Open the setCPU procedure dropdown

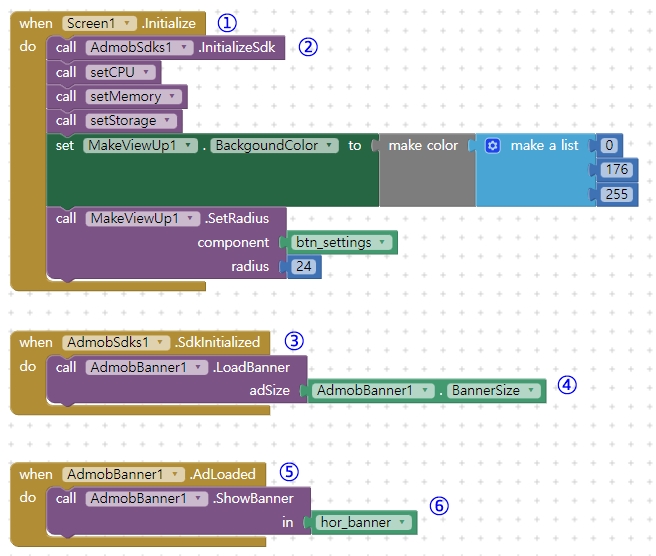click(120, 72)
